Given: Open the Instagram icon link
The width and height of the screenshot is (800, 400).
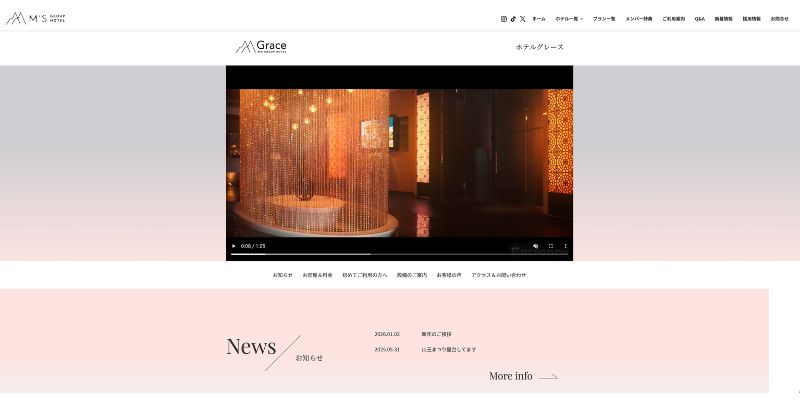Looking at the screenshot, I should pyautogui.click(x=504, y=19).
